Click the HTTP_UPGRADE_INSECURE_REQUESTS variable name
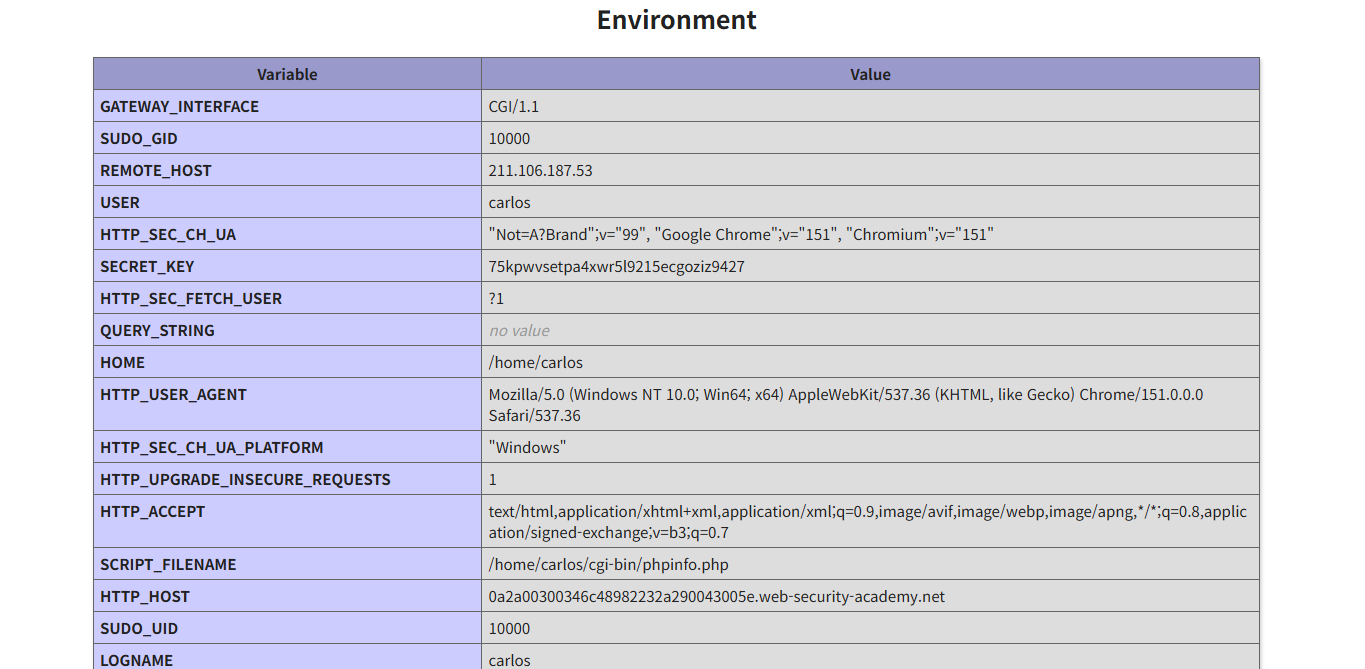1365x669 pixels. (245, 479)
